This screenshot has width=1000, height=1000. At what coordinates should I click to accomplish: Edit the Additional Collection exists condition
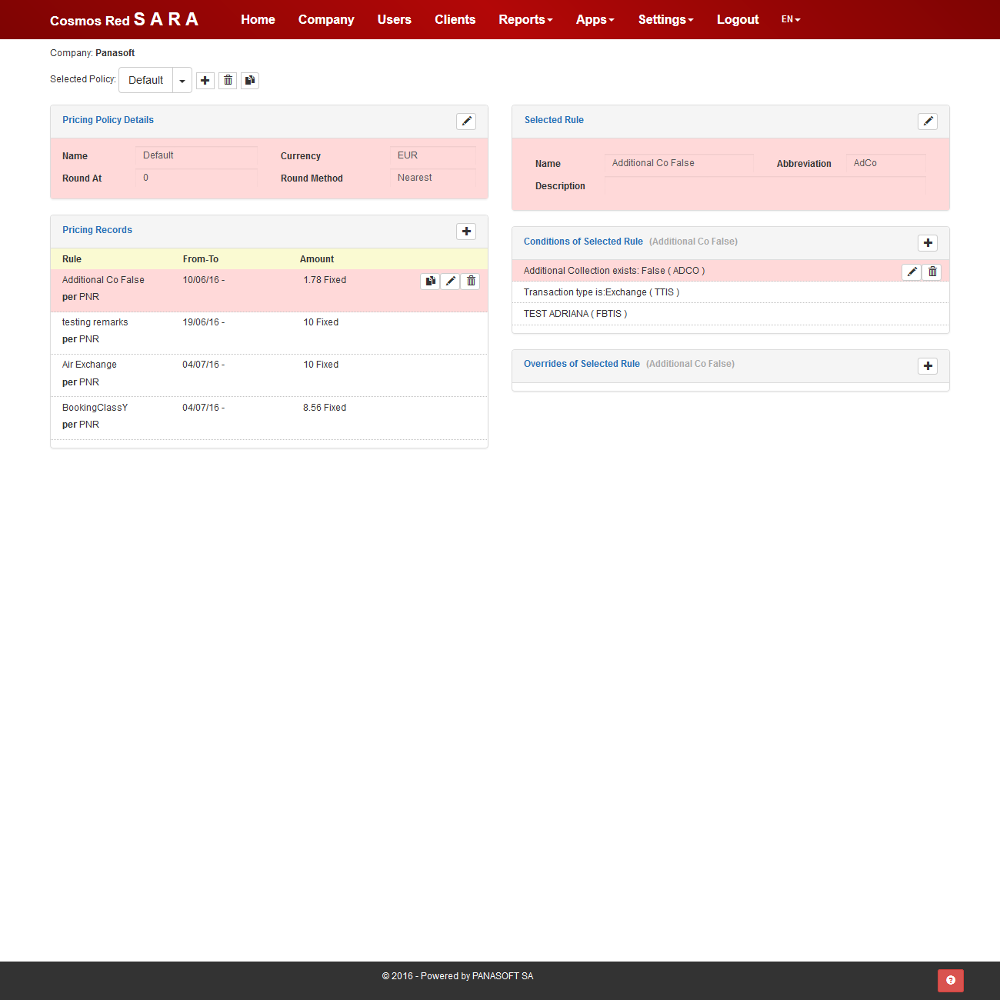tap(912, 272)
